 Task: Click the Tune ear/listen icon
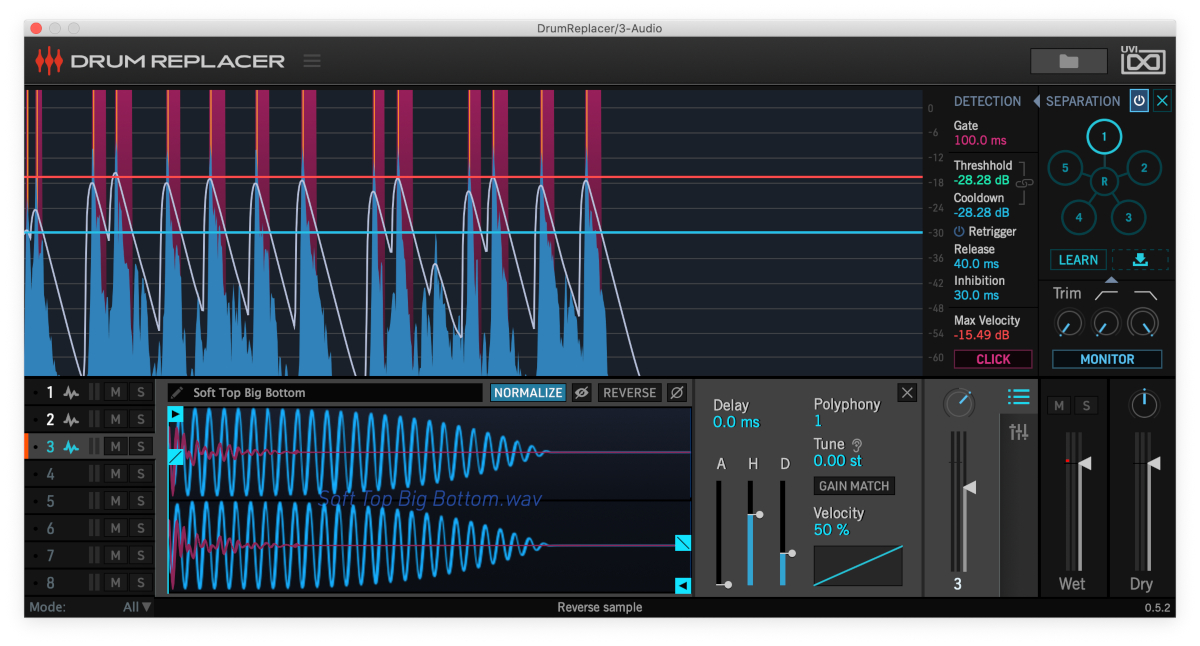[857, 444]
